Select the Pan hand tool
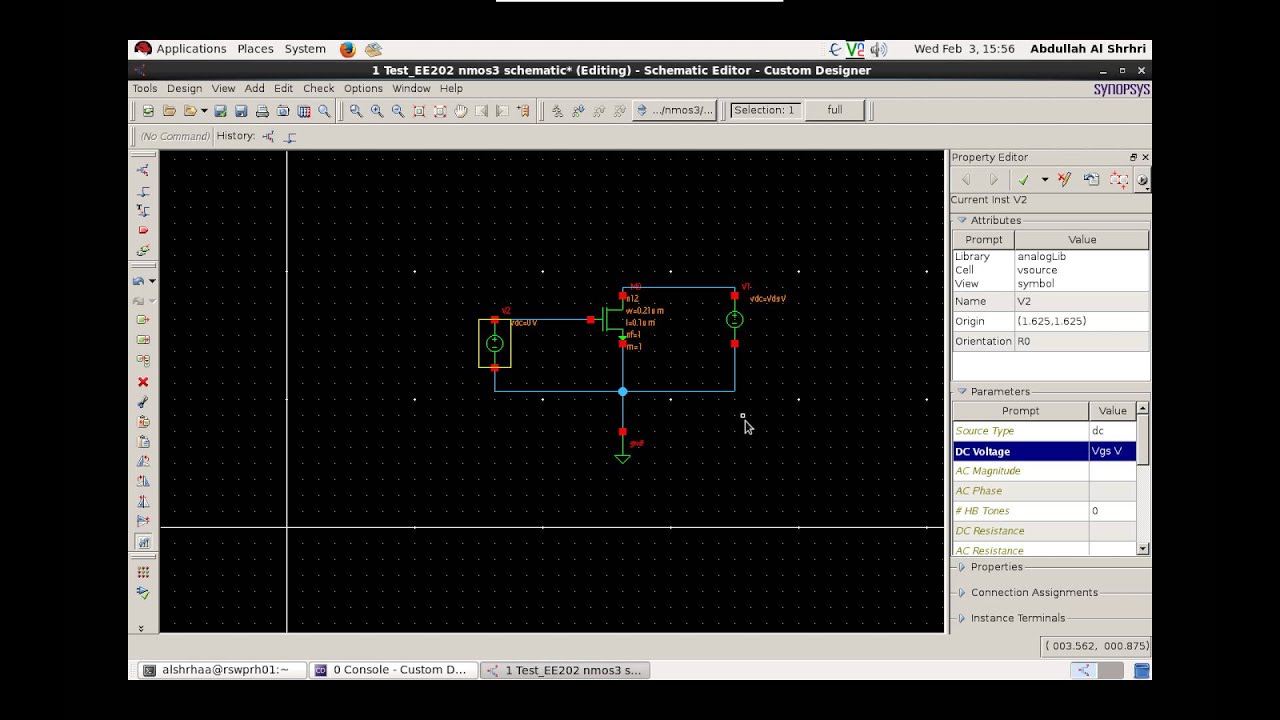Screen dimensions: 1280x720 461,111
